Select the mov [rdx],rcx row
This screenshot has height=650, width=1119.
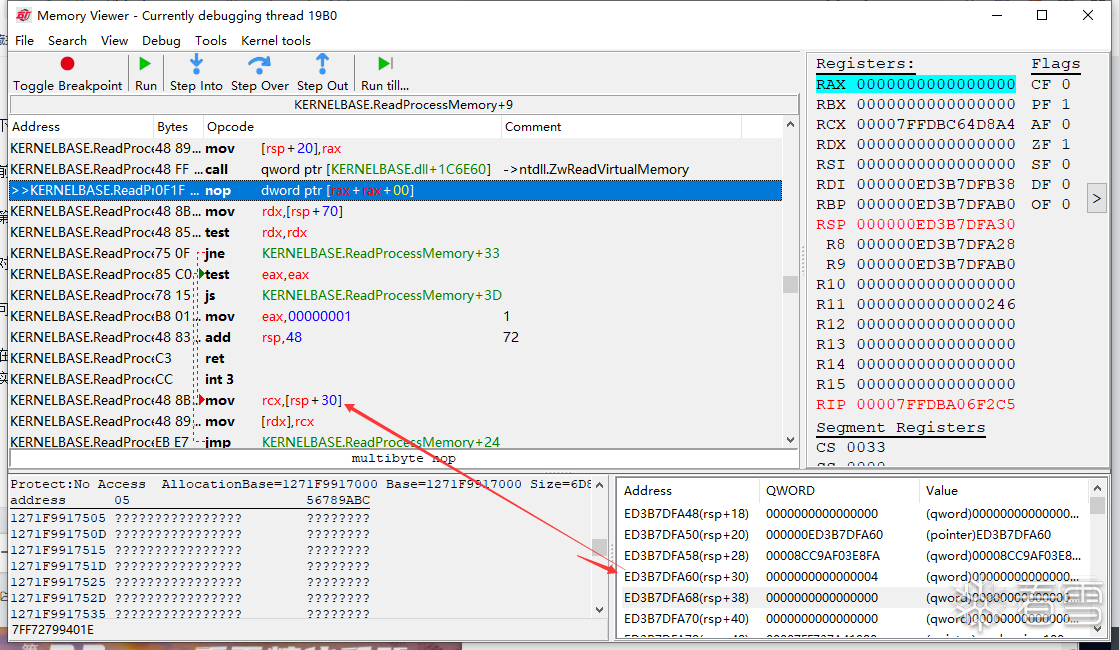395,421
